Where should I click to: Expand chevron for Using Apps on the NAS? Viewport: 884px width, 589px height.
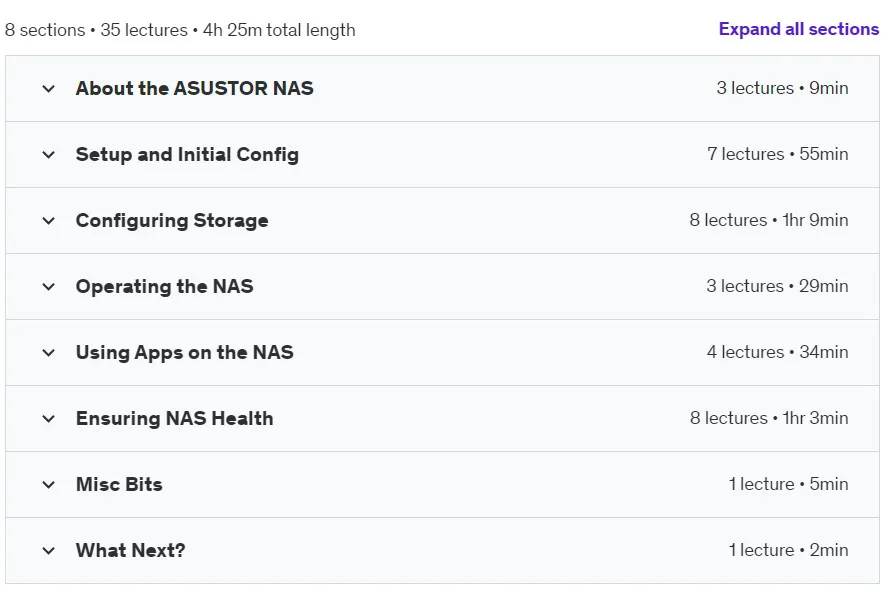[x=48, y=352]
